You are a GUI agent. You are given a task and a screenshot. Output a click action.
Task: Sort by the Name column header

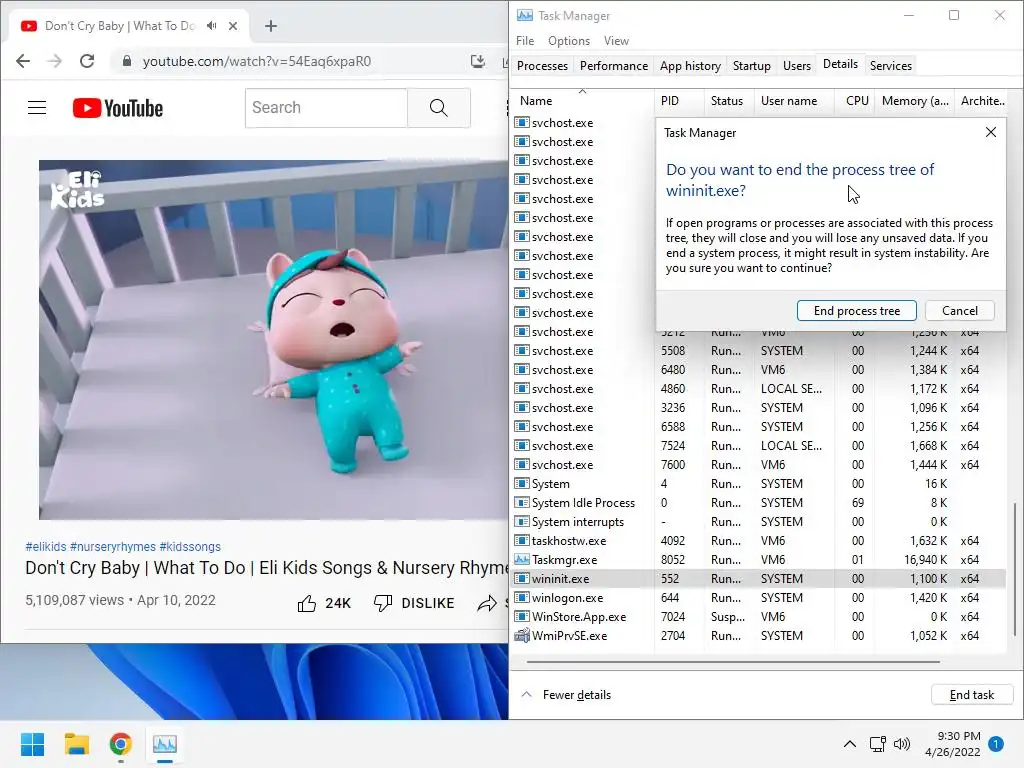coord(582,101)
